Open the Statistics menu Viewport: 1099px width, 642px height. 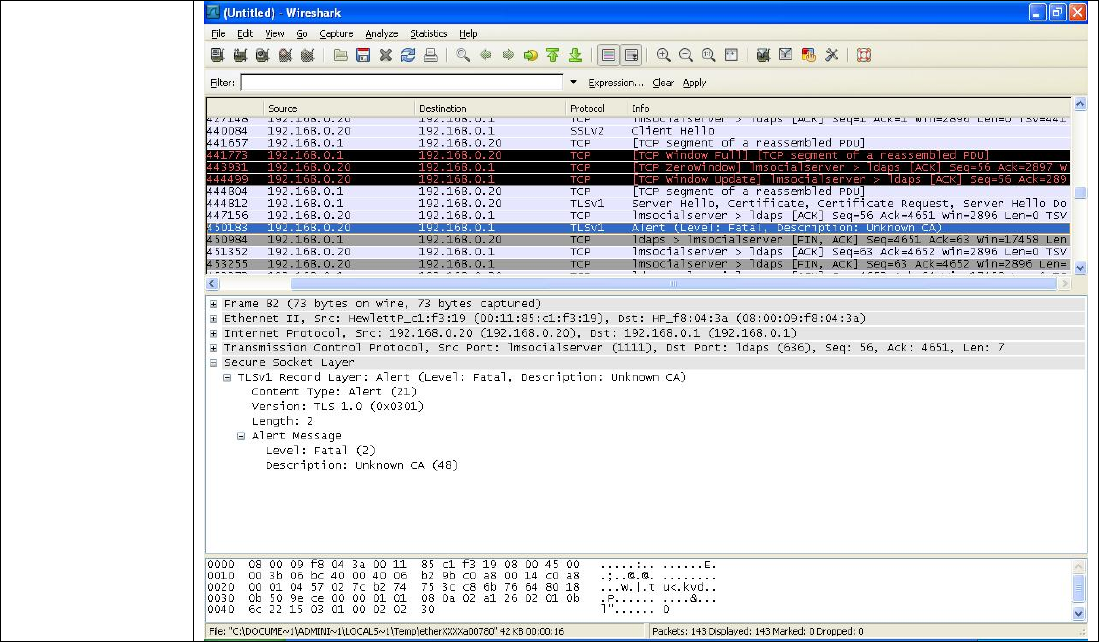[428, 34]
